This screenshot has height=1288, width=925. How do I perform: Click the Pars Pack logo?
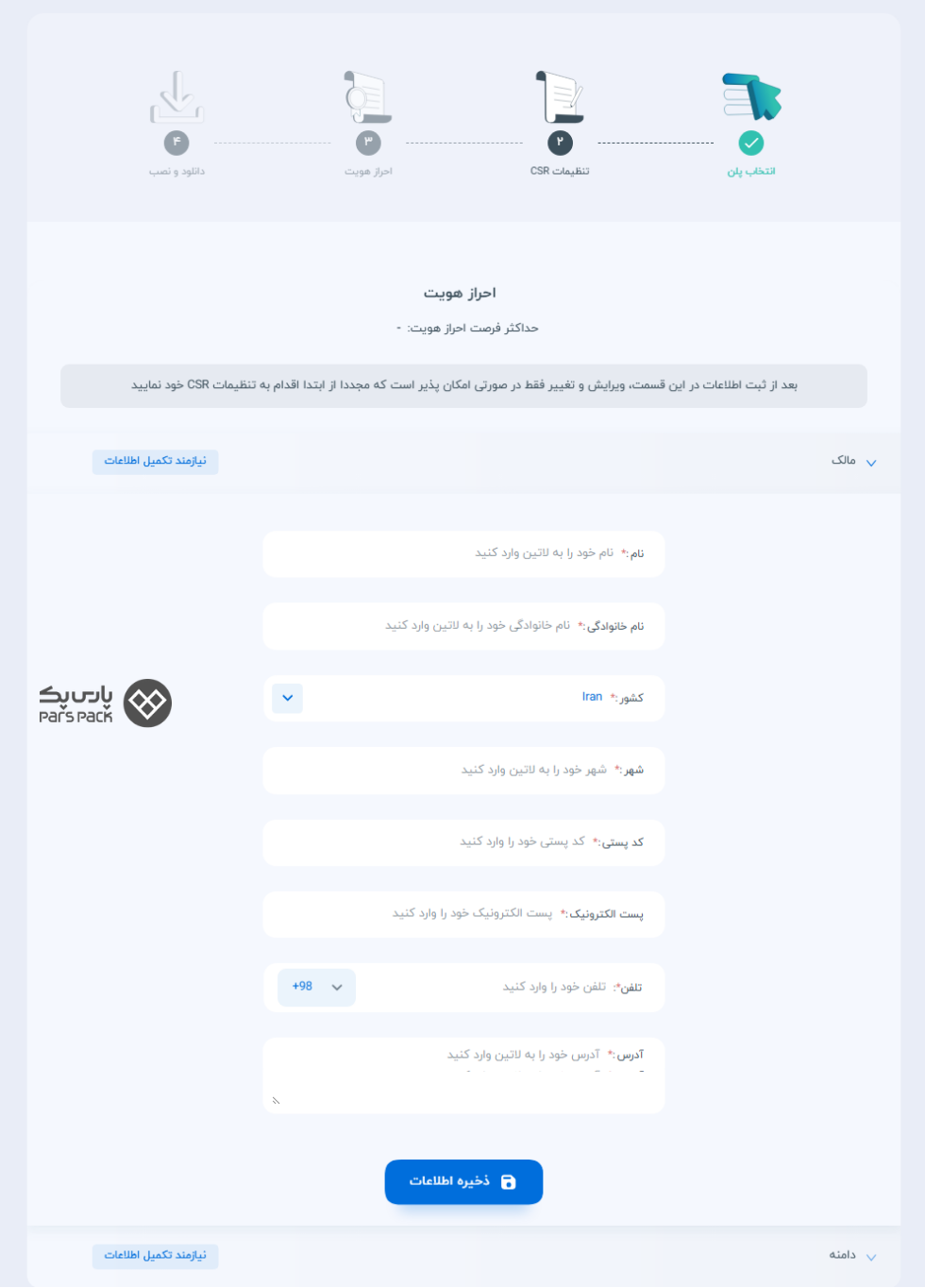click(x=105, y=703)
